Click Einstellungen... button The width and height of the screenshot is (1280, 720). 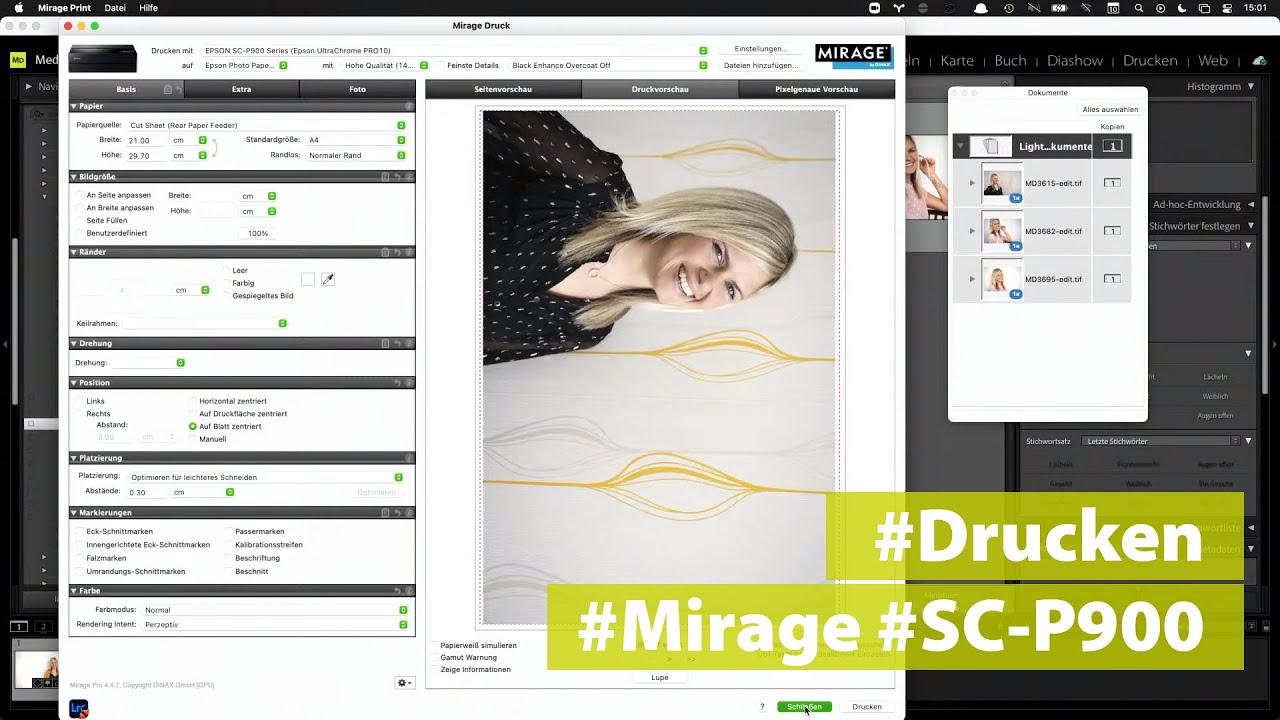pos(760,49)
